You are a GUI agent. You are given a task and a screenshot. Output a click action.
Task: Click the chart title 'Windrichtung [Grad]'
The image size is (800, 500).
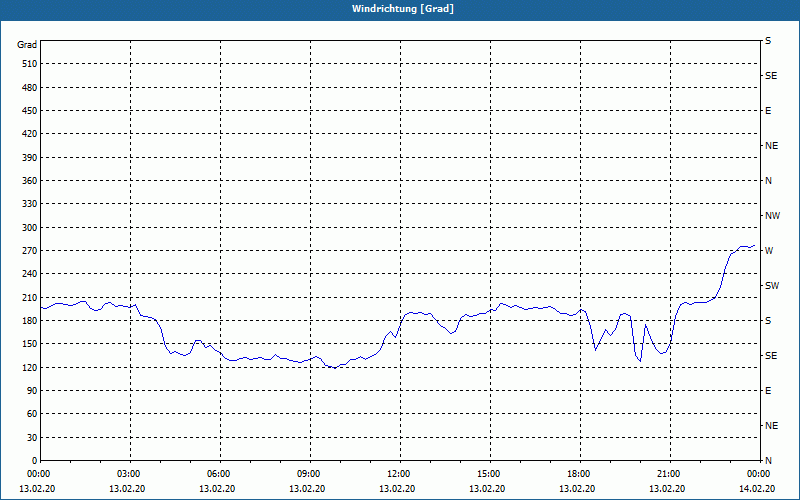403,9
